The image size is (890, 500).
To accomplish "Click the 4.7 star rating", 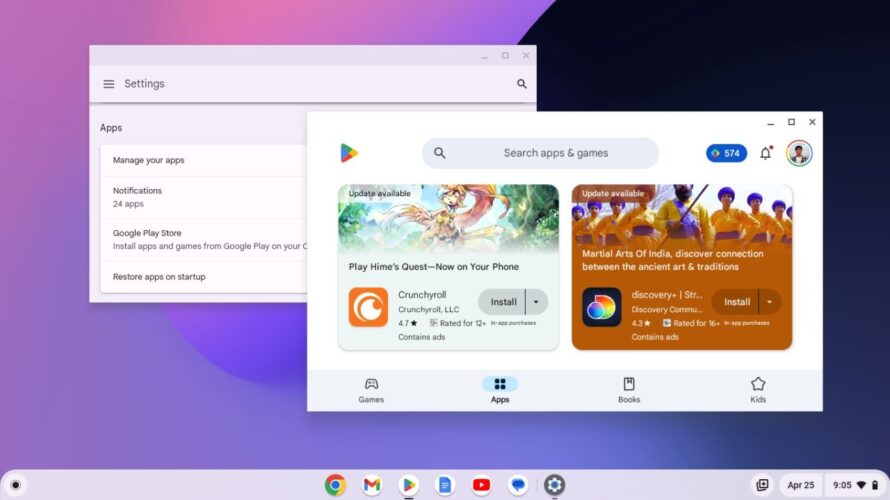I will [408, 323].
